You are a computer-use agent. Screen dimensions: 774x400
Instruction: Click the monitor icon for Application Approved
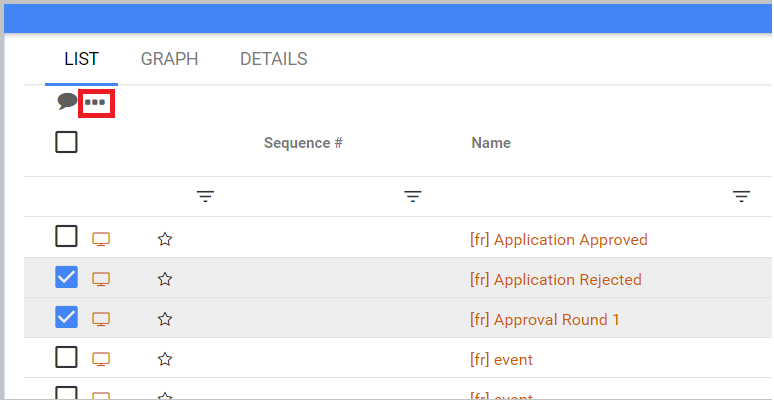101,239
